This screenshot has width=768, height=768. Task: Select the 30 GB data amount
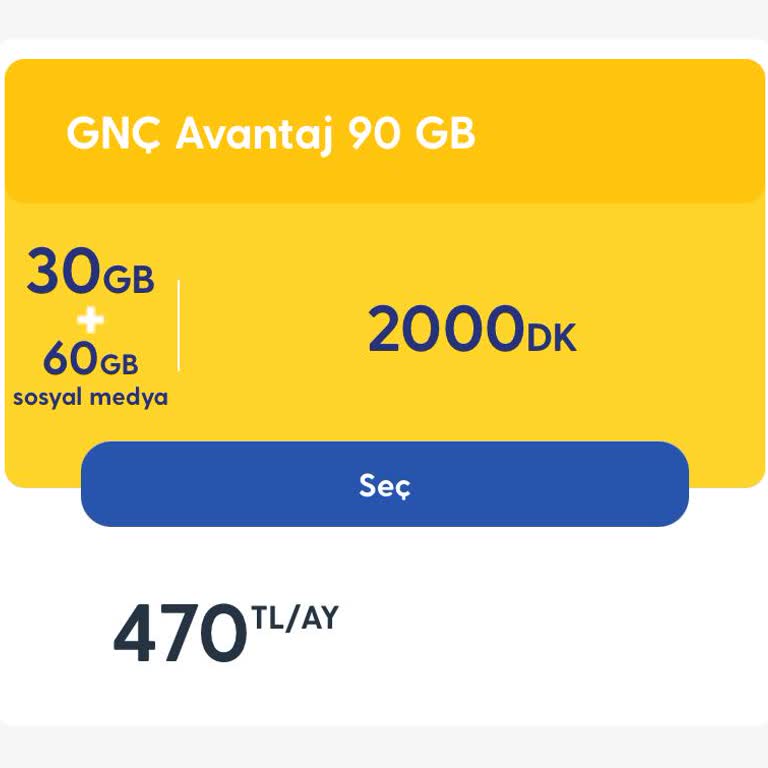tap(90, 273)
